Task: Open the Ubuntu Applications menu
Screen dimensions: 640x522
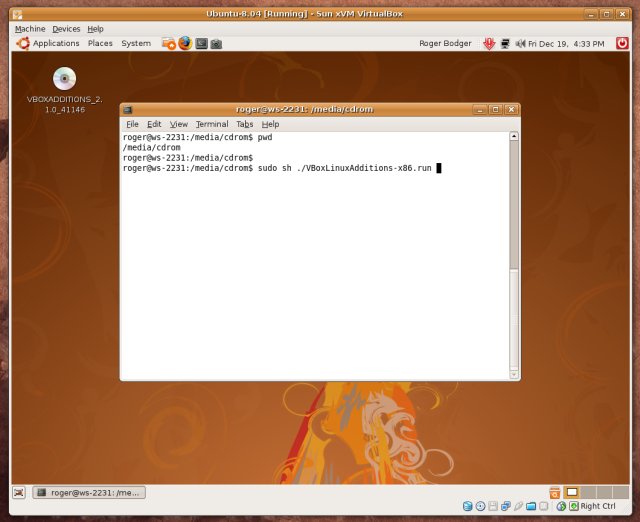Action: click(56, 43)
